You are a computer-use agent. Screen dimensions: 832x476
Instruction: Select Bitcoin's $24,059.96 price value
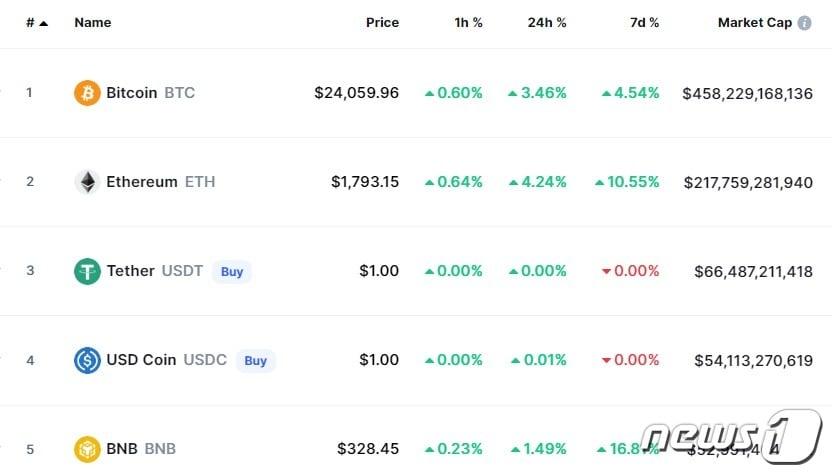356,93
